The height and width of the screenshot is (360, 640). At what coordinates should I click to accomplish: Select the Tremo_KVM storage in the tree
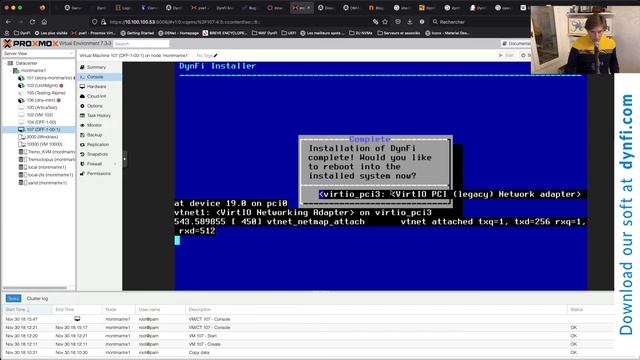[x=51, y=152]
